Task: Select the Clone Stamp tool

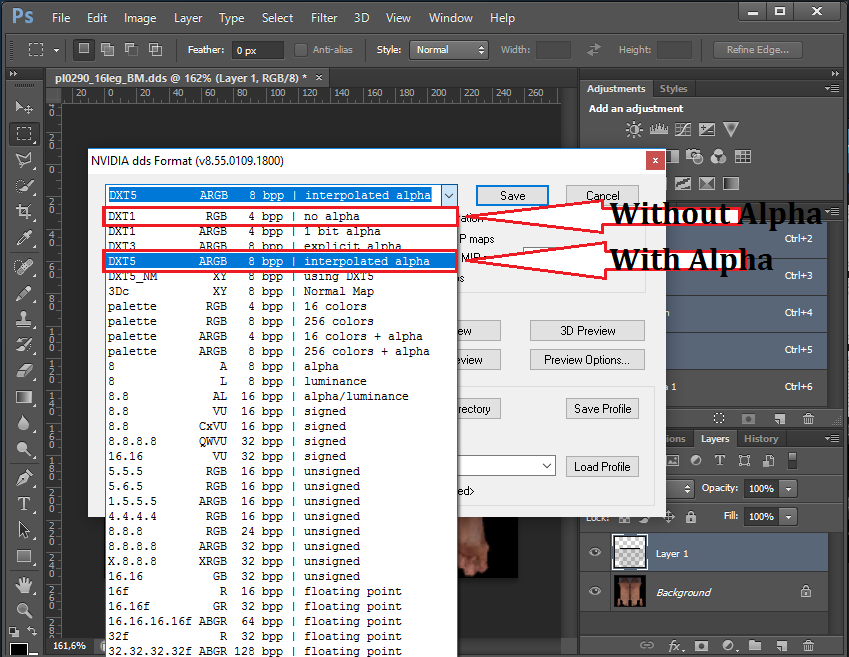Action: point(24,320)
